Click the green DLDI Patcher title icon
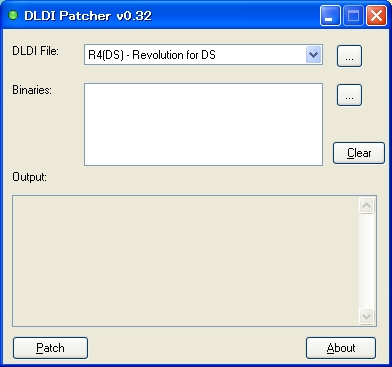The image size is (392, 367). (13, 15)
